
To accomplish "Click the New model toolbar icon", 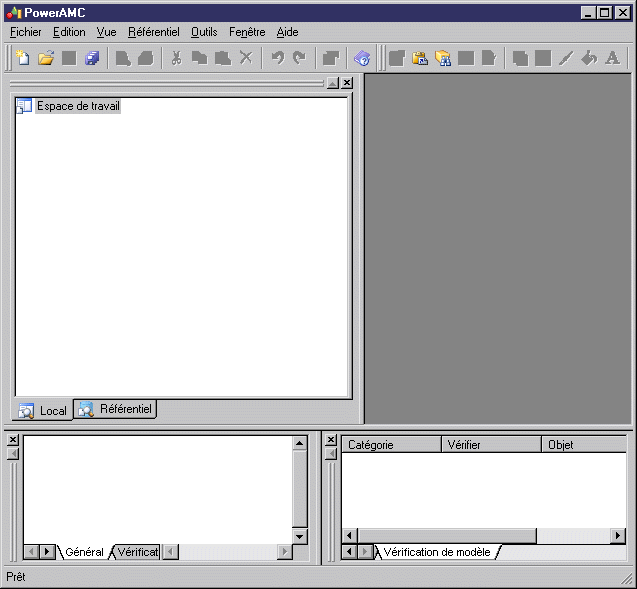I will coord(23,58).
